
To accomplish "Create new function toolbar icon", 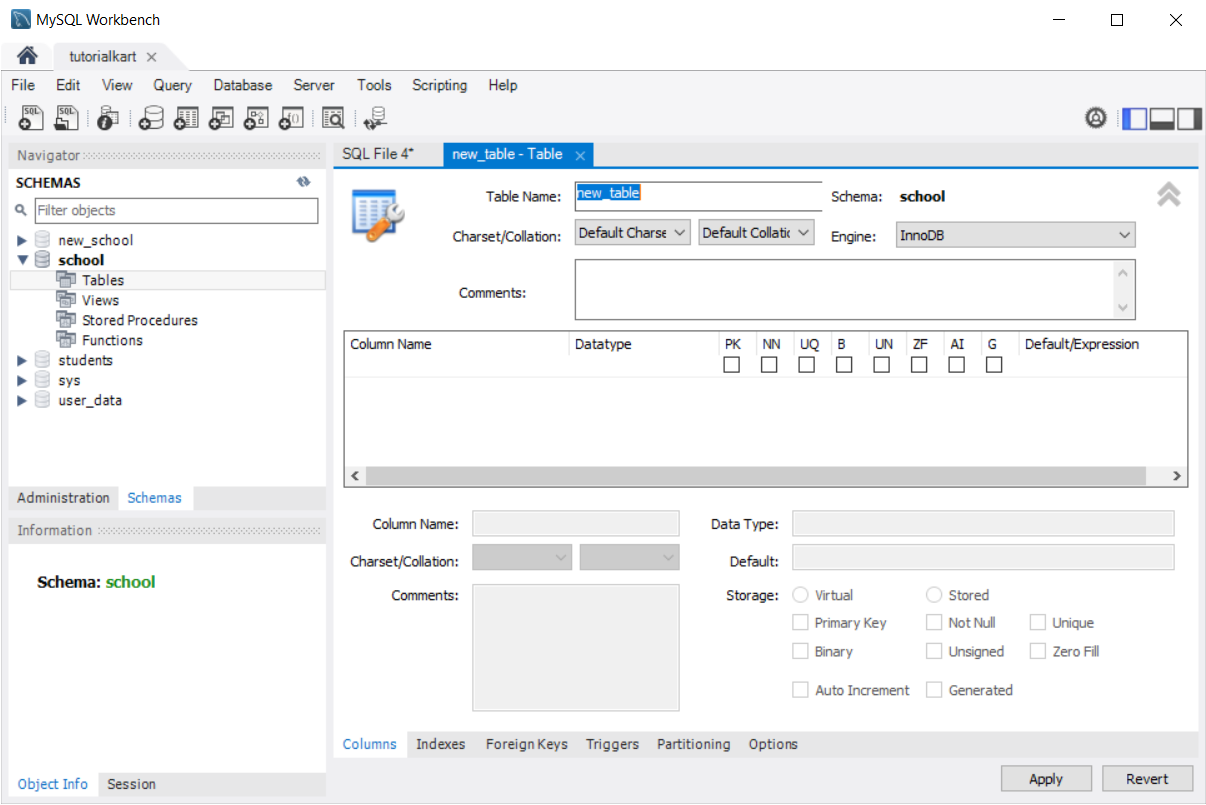I will pyautogui.click(x=291, y=118).
